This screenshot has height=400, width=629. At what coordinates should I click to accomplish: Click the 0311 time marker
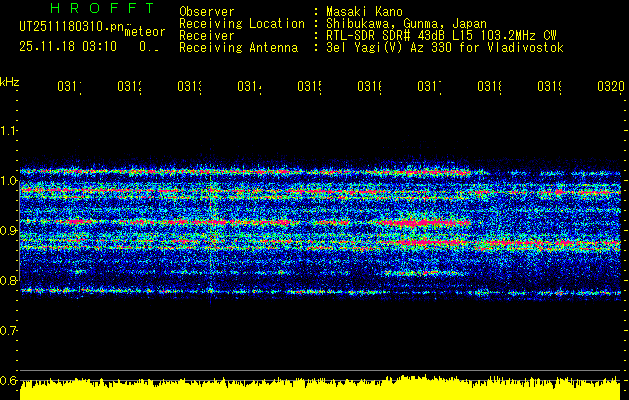pyautogui.click(x=69, y=86)
